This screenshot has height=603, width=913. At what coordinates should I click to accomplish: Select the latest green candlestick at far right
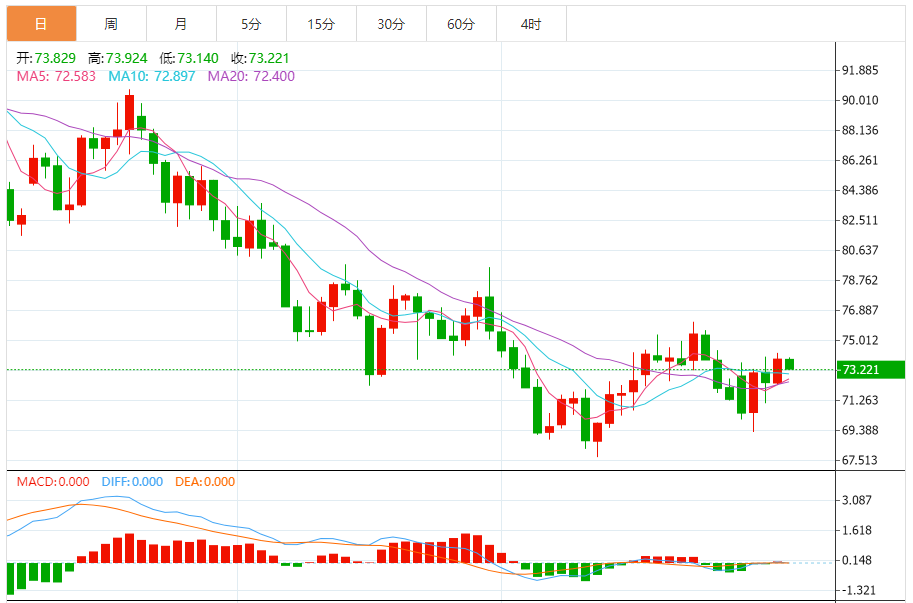click(x=790, y=364)
